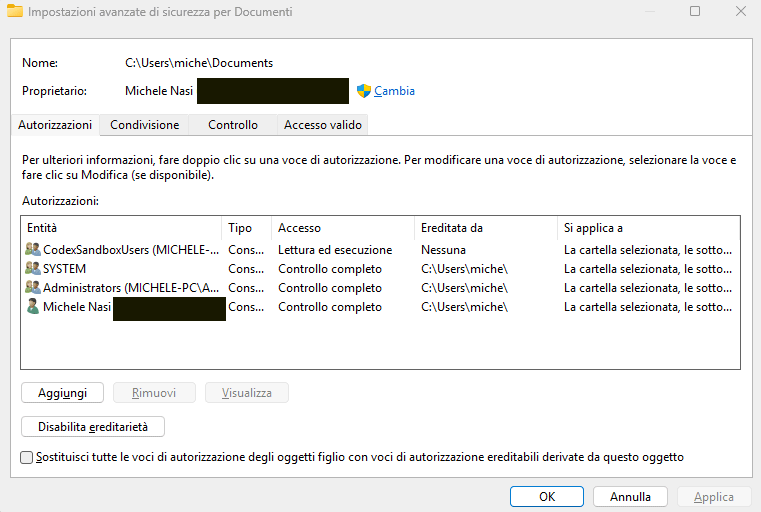
Task: Click the path C:\Users\miche\Documents
Action: tap(199, 63)
